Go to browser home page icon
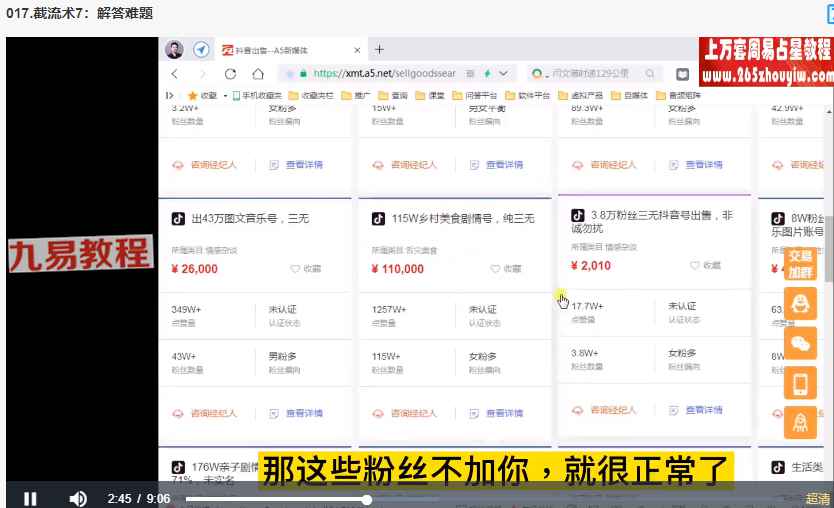 pyautogui.click(x=258, y=74)
